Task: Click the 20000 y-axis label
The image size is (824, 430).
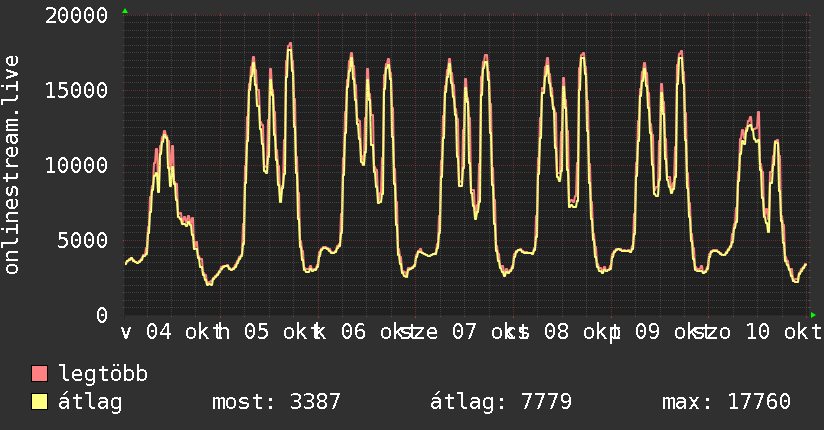Action: (x=77, y=15)
